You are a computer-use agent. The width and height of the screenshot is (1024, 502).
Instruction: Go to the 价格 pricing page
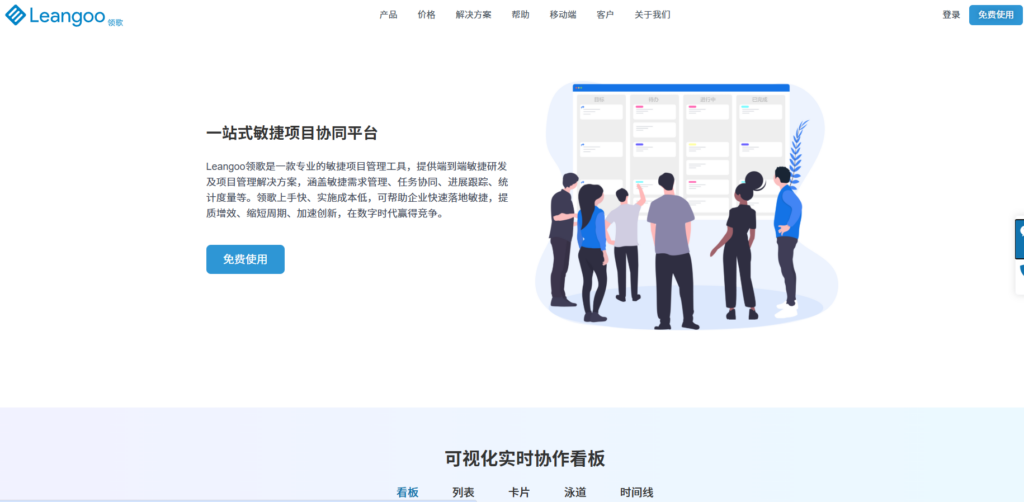pyautogui.click(x=426, y=15)
